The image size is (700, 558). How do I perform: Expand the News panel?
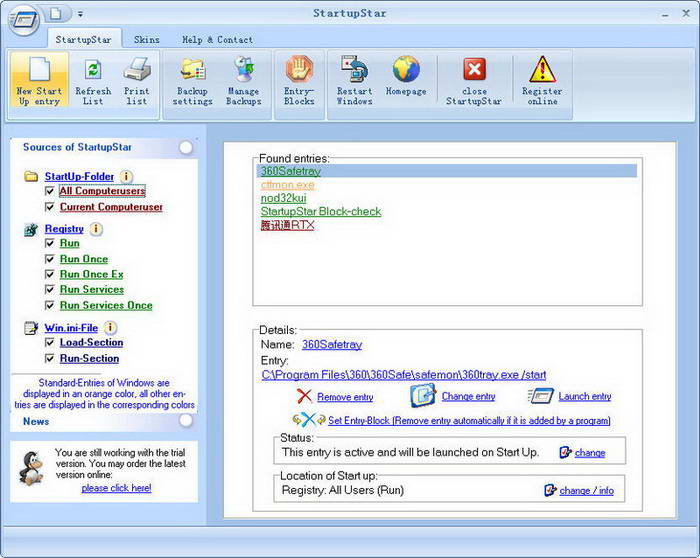click(x=186, y=422)
